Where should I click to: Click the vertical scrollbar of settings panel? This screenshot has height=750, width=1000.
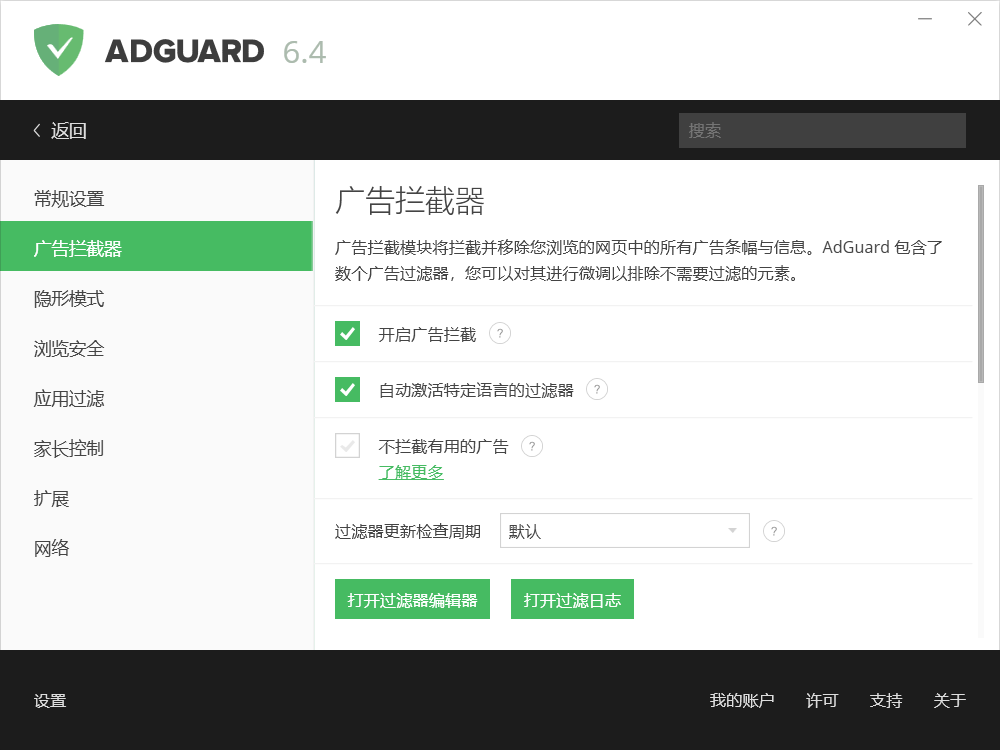[x=981, y=284]
